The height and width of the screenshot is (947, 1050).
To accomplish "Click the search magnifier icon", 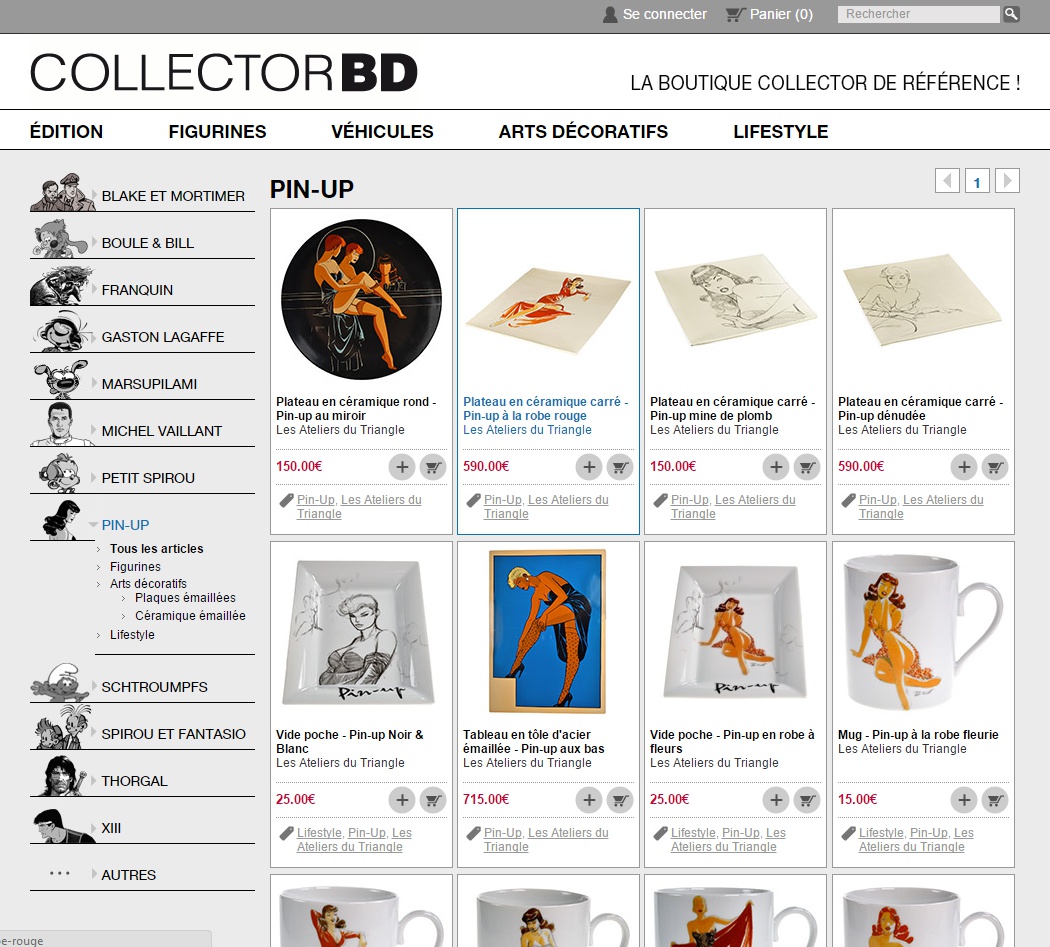I will tap(1011, 14).
